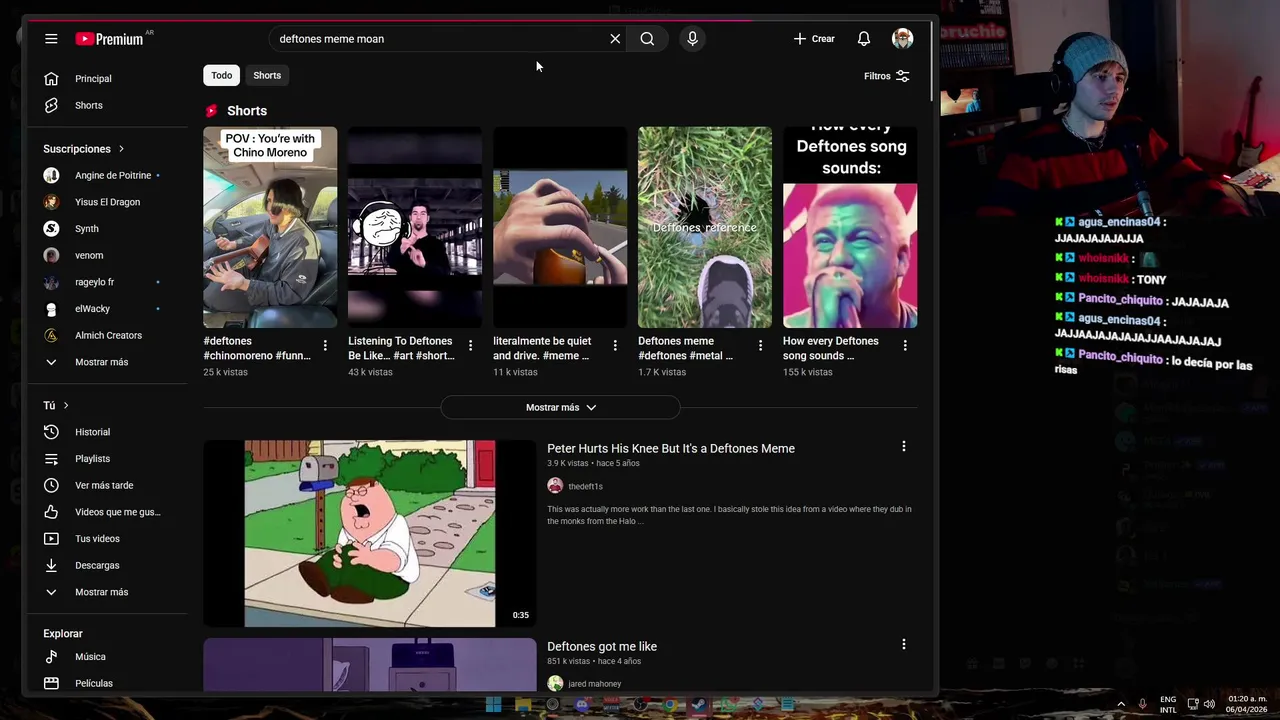Image resolution: width=1280 pixels, height=720 pixels.
Task: Open options for literalmente be quiet short
Action: [615, 345]
